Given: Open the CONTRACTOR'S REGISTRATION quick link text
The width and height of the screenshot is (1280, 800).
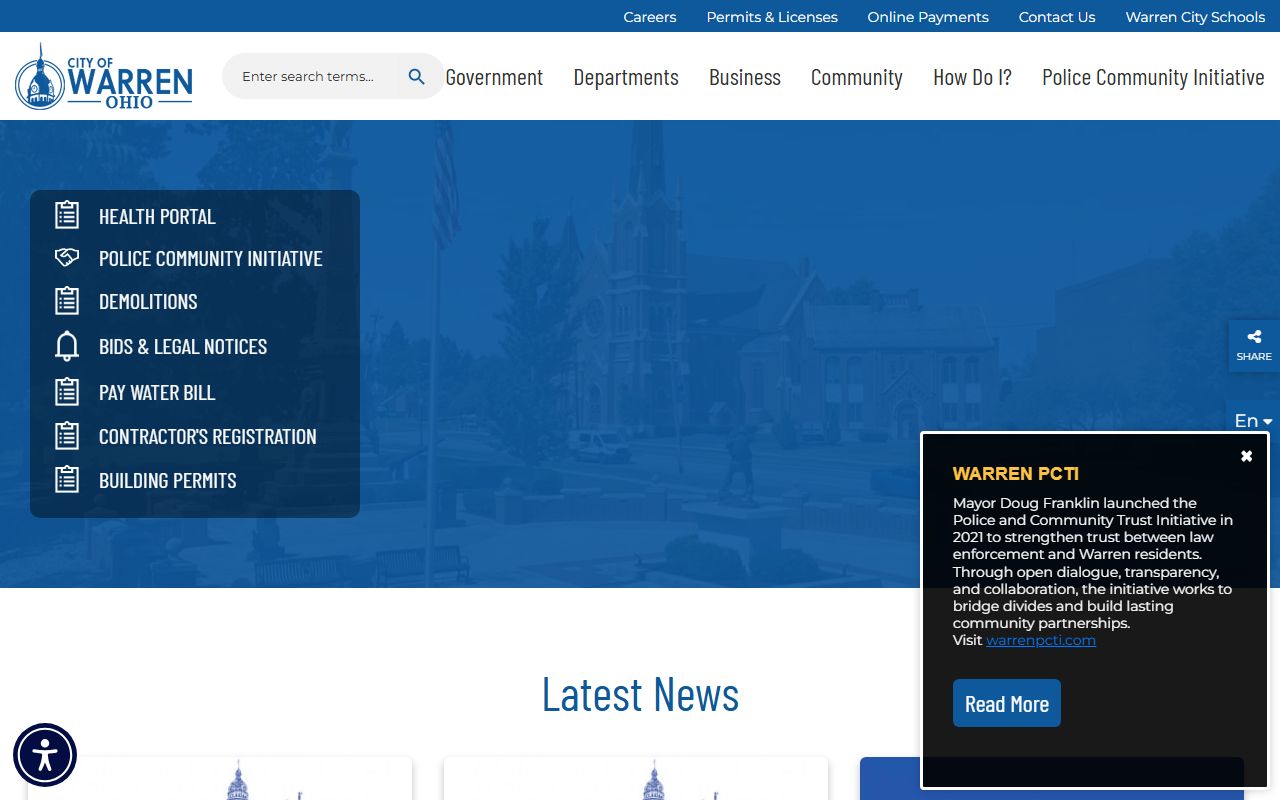Looking at the screenshot, I should [208, 436].
